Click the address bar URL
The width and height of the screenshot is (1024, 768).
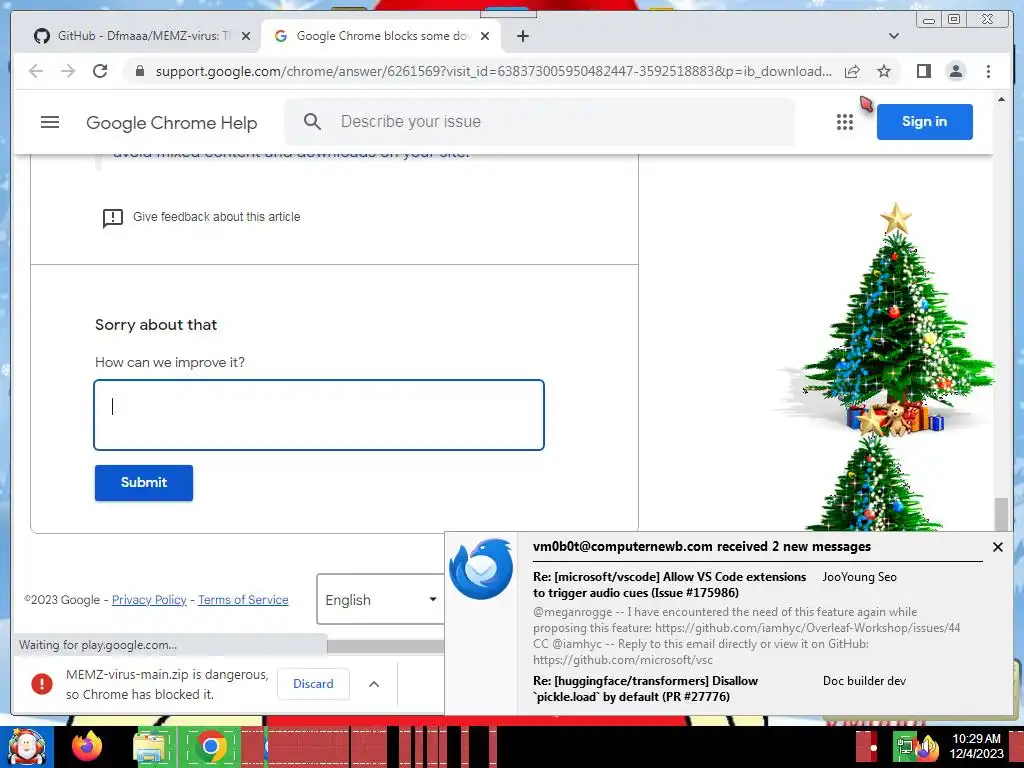point(494,71)
